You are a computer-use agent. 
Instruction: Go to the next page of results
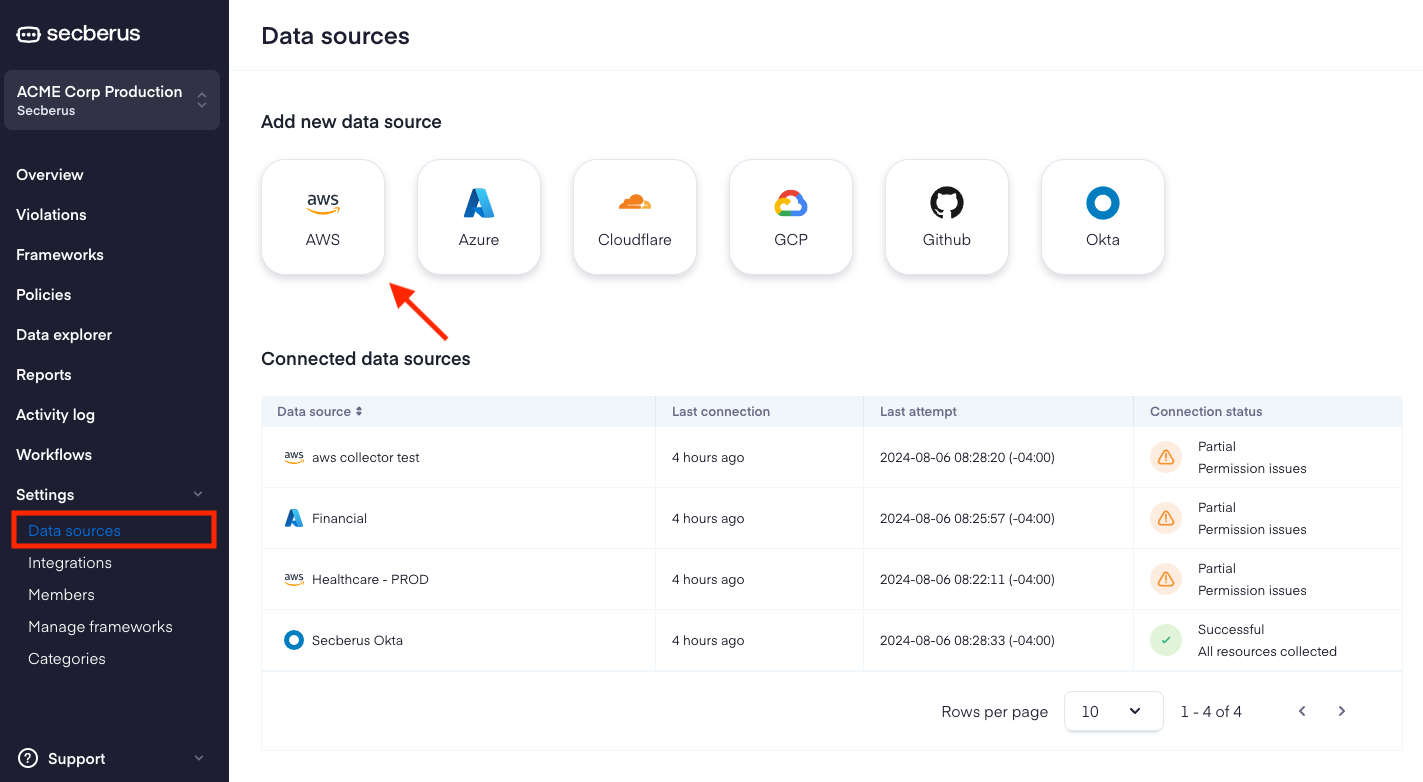coord(1342,711)
